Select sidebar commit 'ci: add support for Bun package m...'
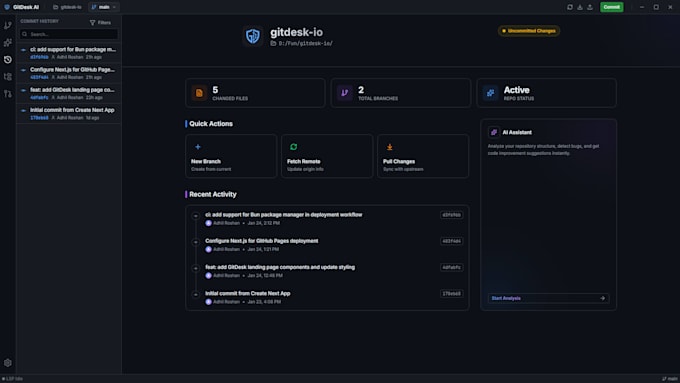680x383 pixels. coord(69,53)
